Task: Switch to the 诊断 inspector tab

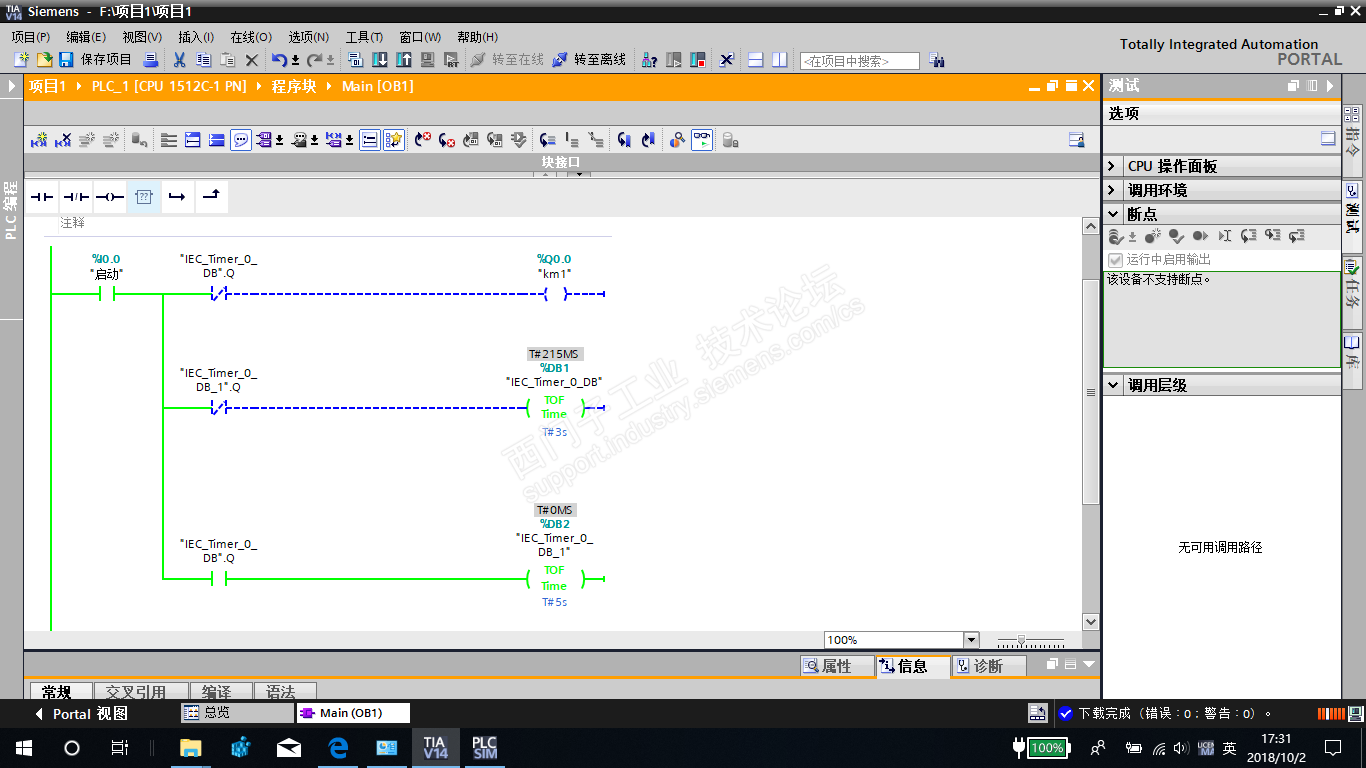Action: (x=989, y=666)
